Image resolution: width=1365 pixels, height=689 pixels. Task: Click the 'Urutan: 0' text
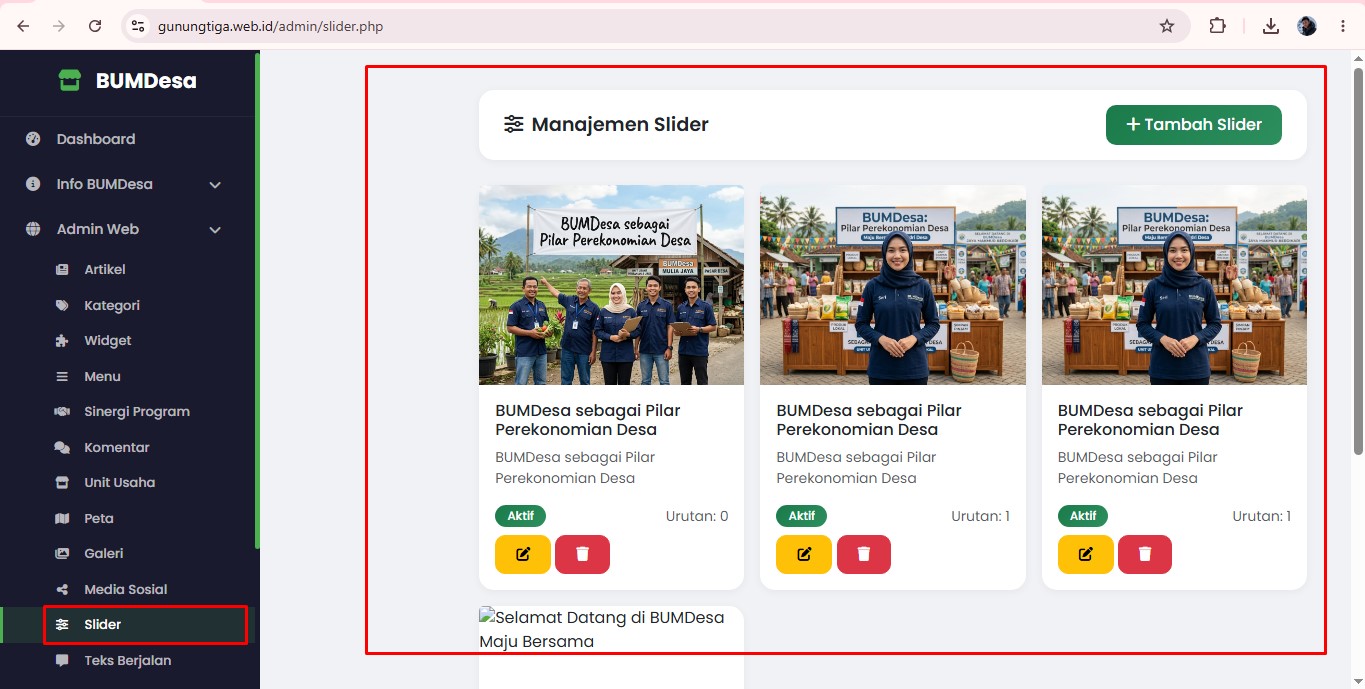pyautogui.click(x=697, y=516)
